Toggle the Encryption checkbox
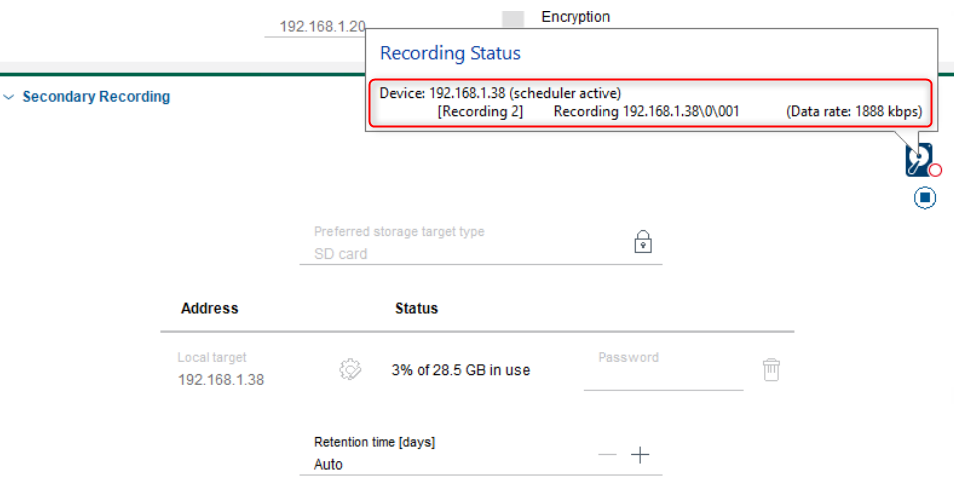The height and width of the screenshot is (484, 954). point(513,18)
